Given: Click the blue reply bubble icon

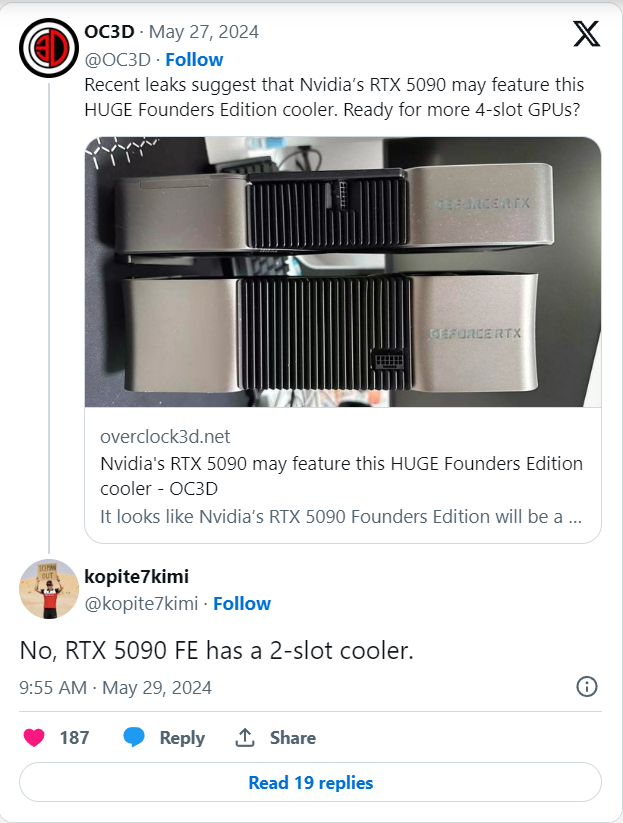Looking at the screenshot, I should pos(134,737).
